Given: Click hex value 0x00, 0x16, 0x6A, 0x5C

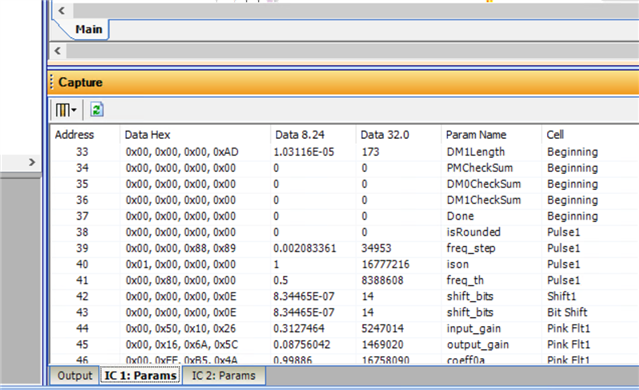Looking at the screenshot, I should [181, 345].
